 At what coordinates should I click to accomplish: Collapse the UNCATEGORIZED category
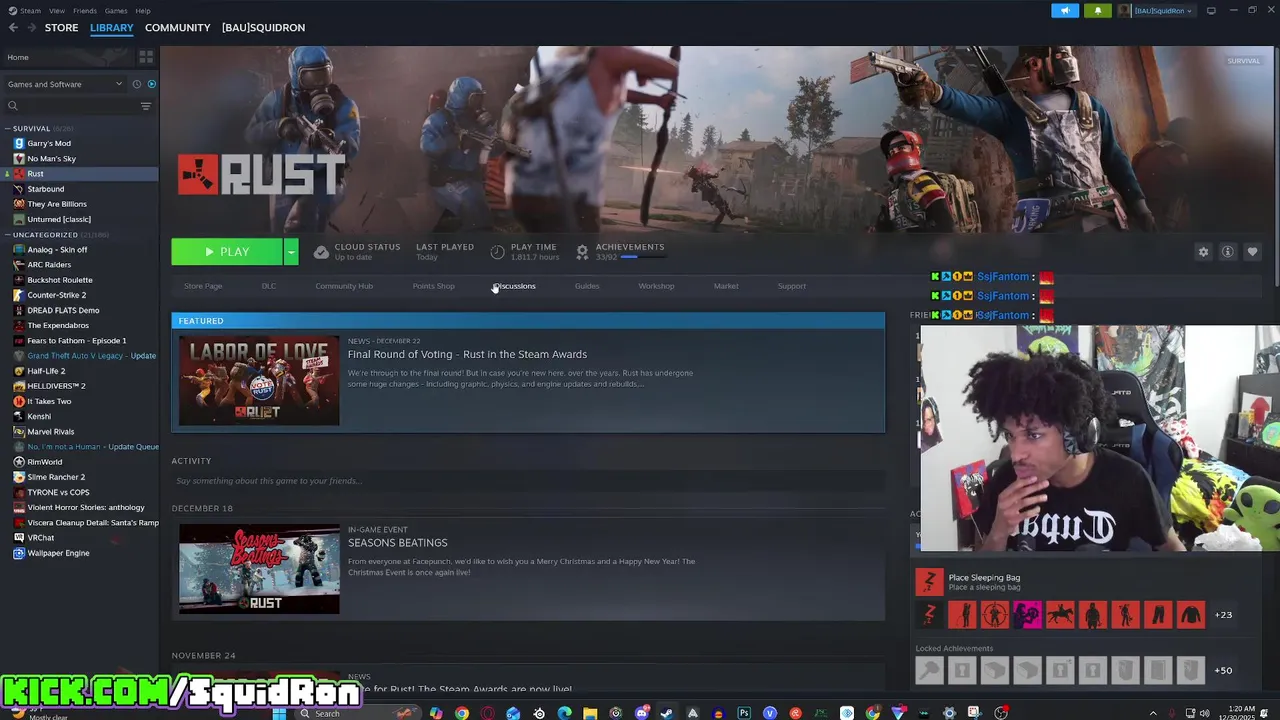pyautogui.click(x=7, y=235)
